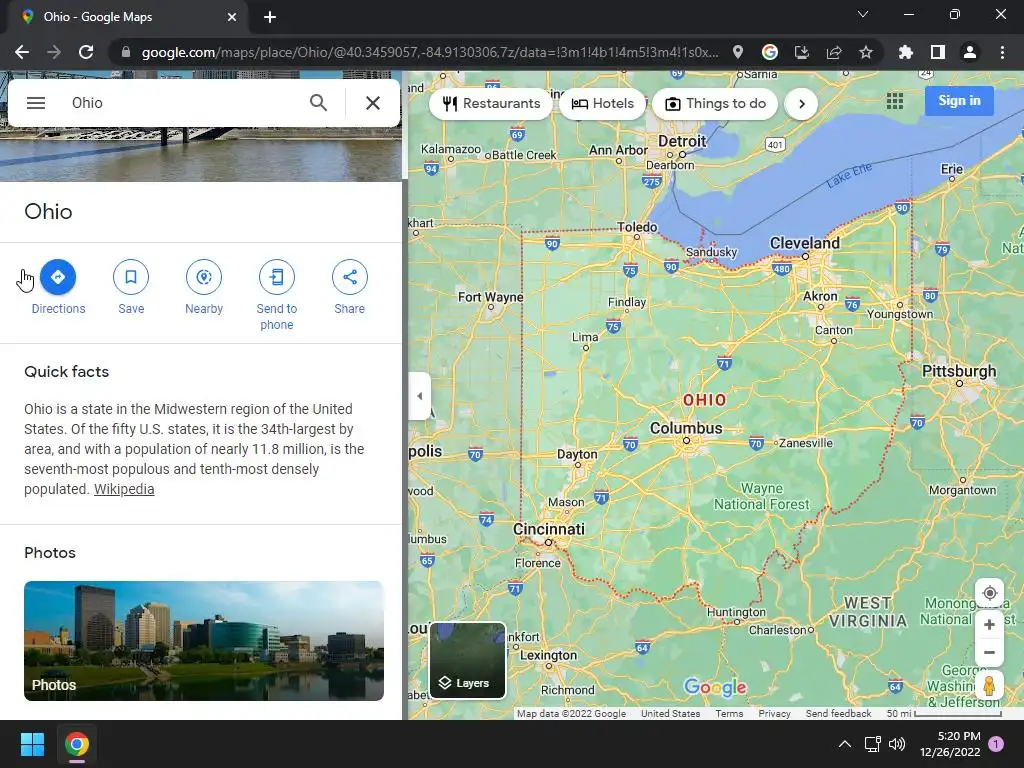Click the address bar URL
This screenshot has height=768, width=1024.
pos(430,52)
